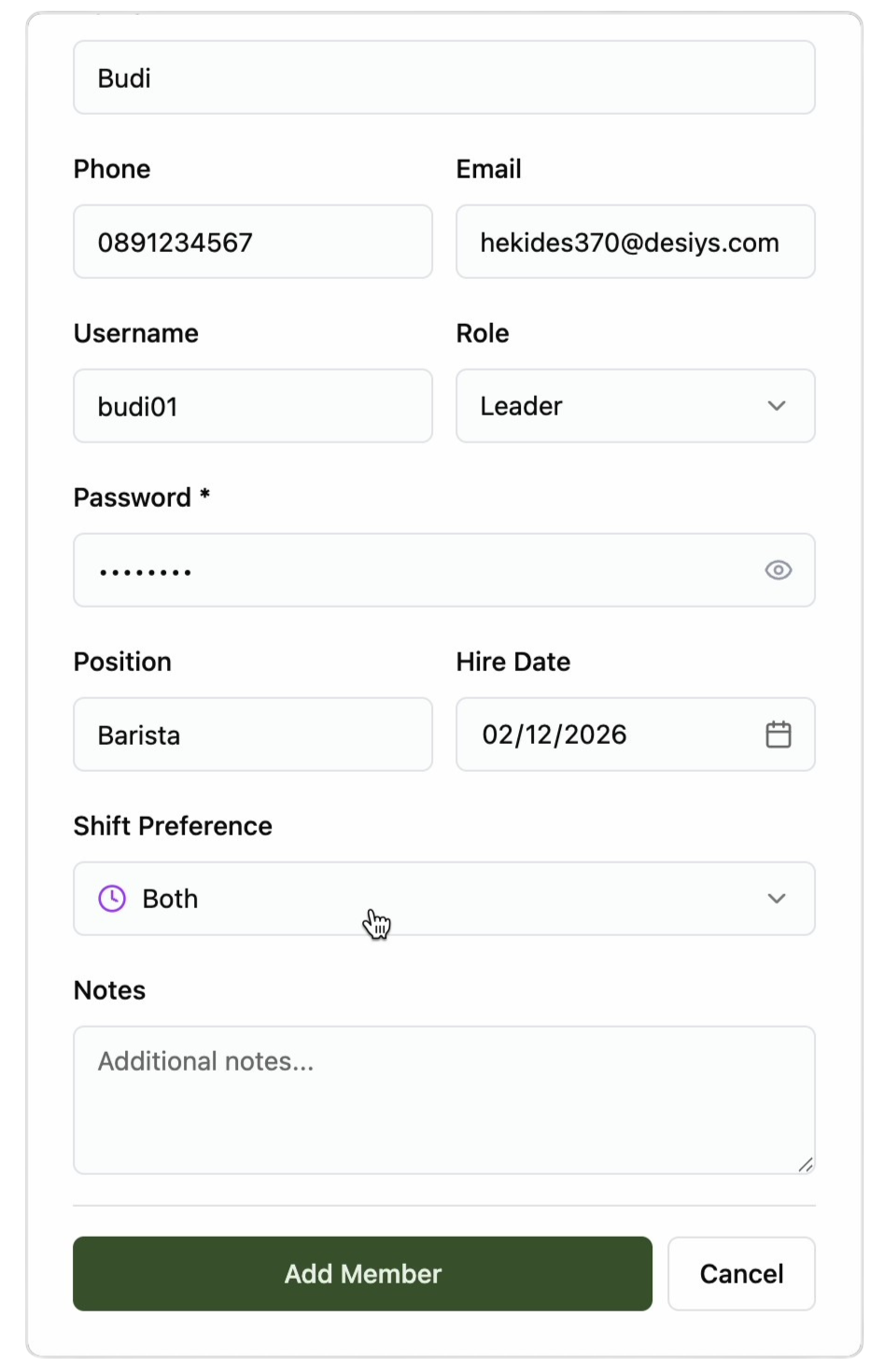Click the 'Shift Preference' label text

(x=173, y=826)
